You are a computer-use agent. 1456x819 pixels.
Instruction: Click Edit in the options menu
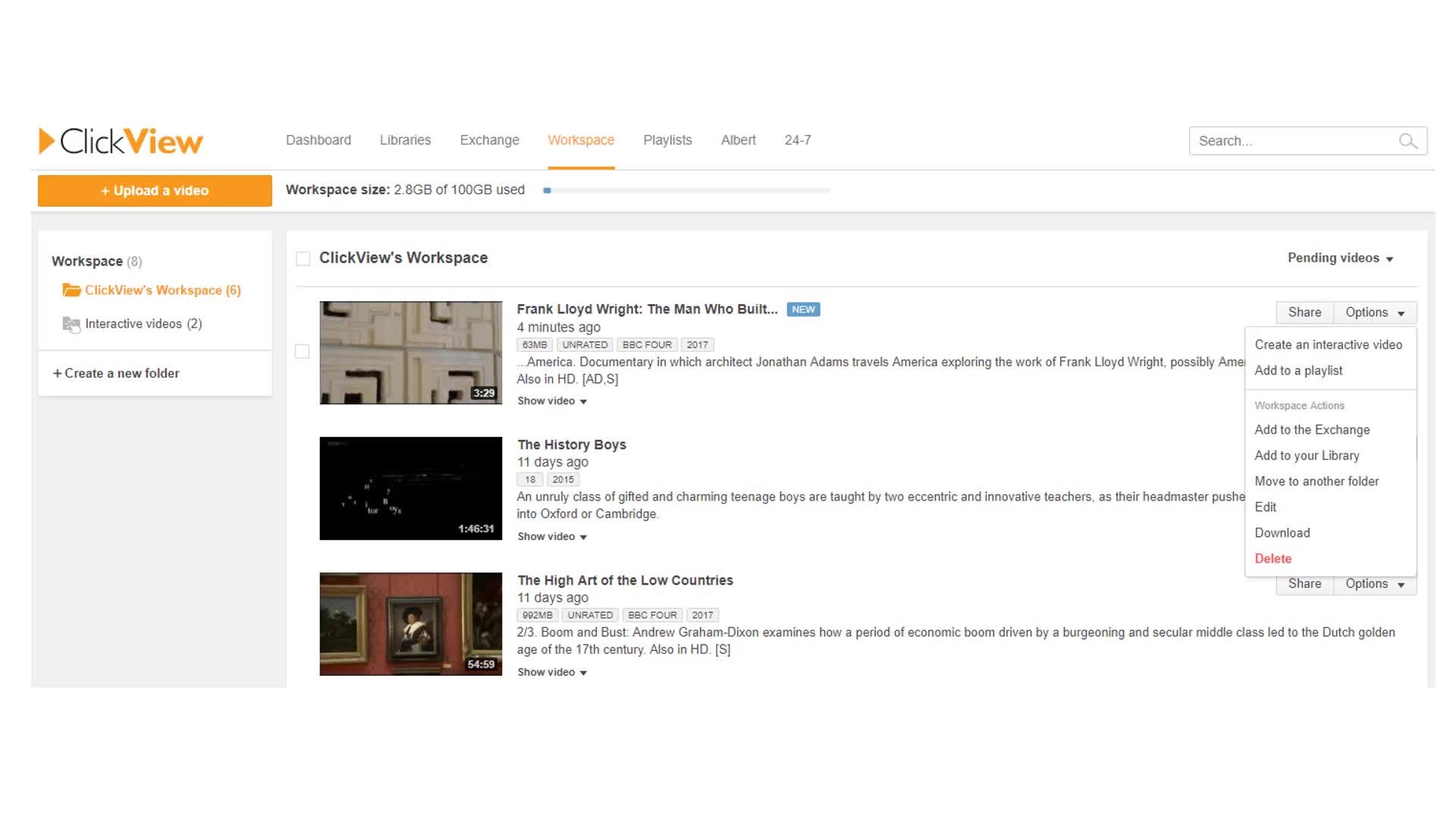(1265, 507)
